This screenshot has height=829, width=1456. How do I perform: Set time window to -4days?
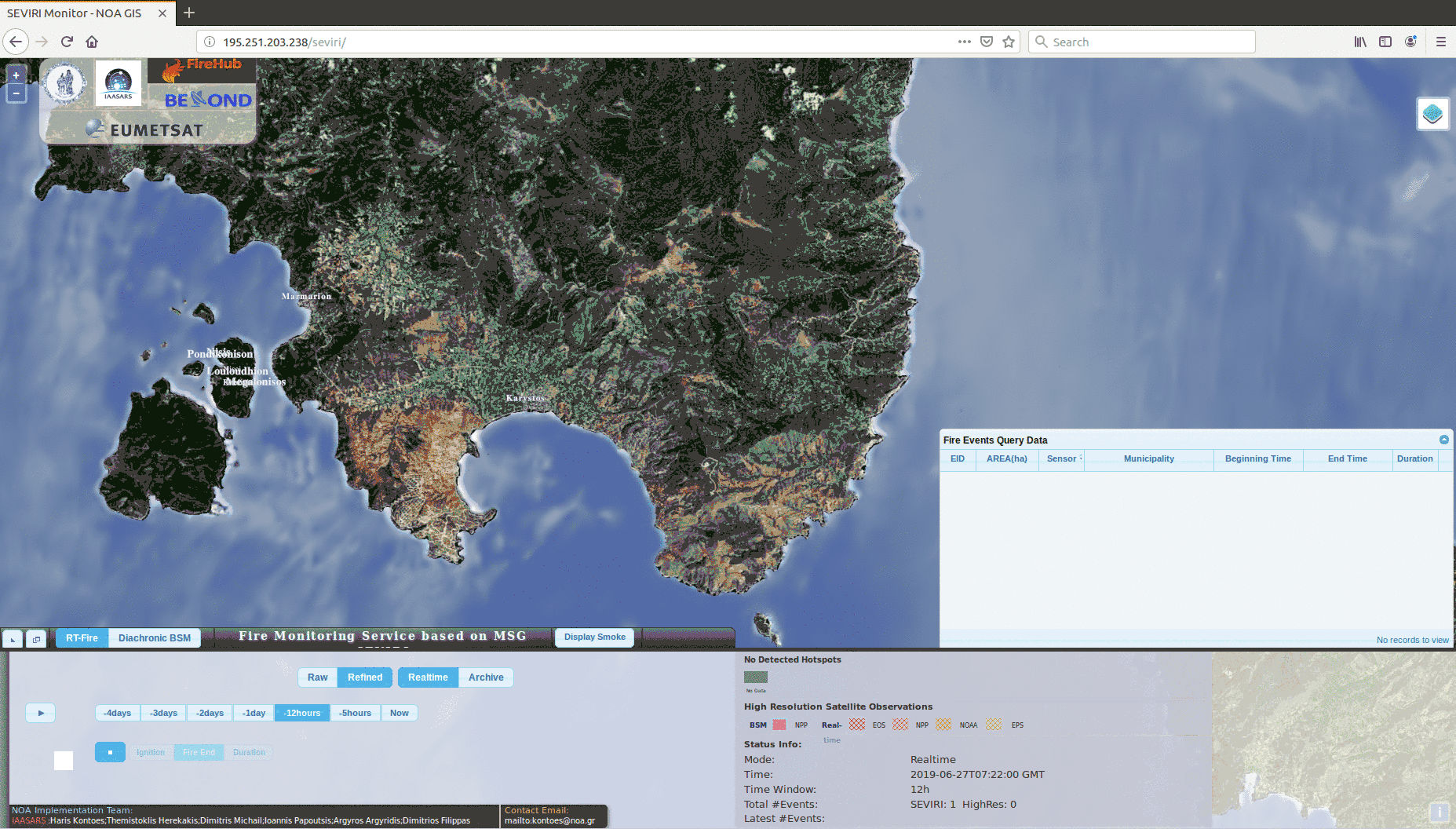(x=118, y=713)
